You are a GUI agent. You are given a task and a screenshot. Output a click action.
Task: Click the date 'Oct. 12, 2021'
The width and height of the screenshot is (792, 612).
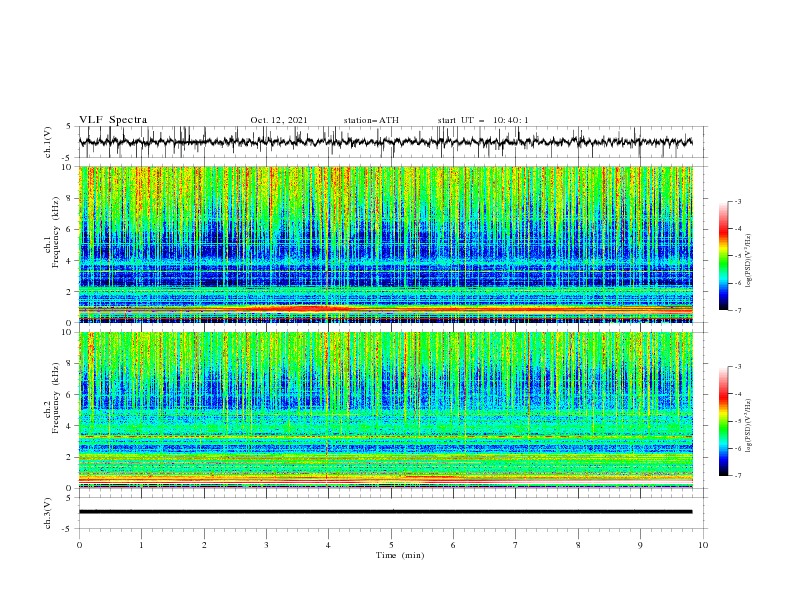point(279,120)
